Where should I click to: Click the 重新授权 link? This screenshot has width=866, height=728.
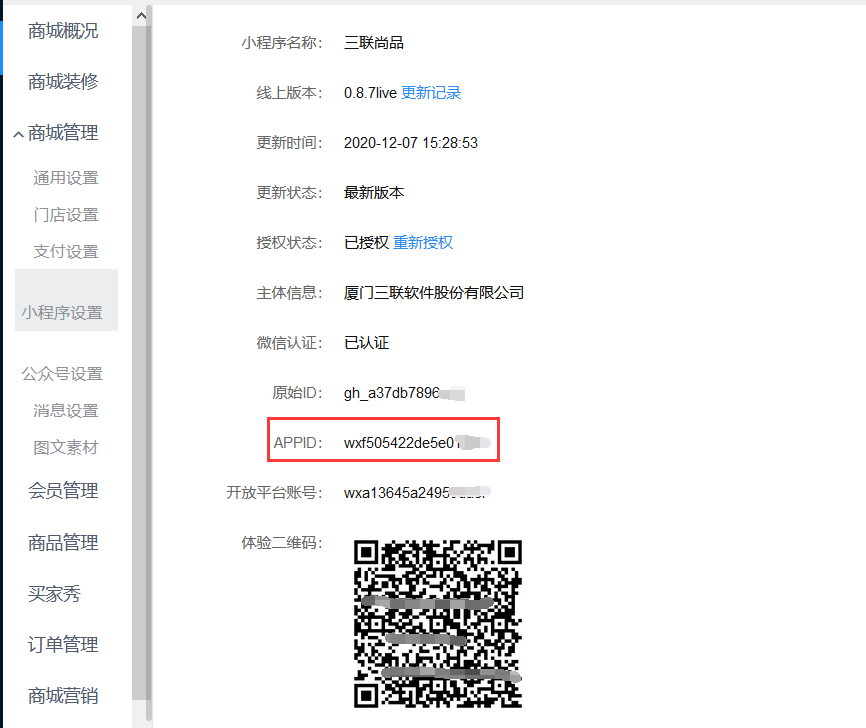423,242
